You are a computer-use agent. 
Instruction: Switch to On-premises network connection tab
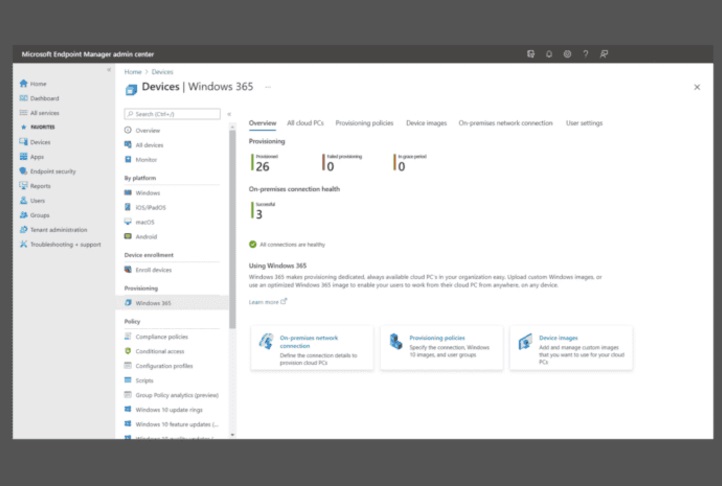[x=506, y=123]
